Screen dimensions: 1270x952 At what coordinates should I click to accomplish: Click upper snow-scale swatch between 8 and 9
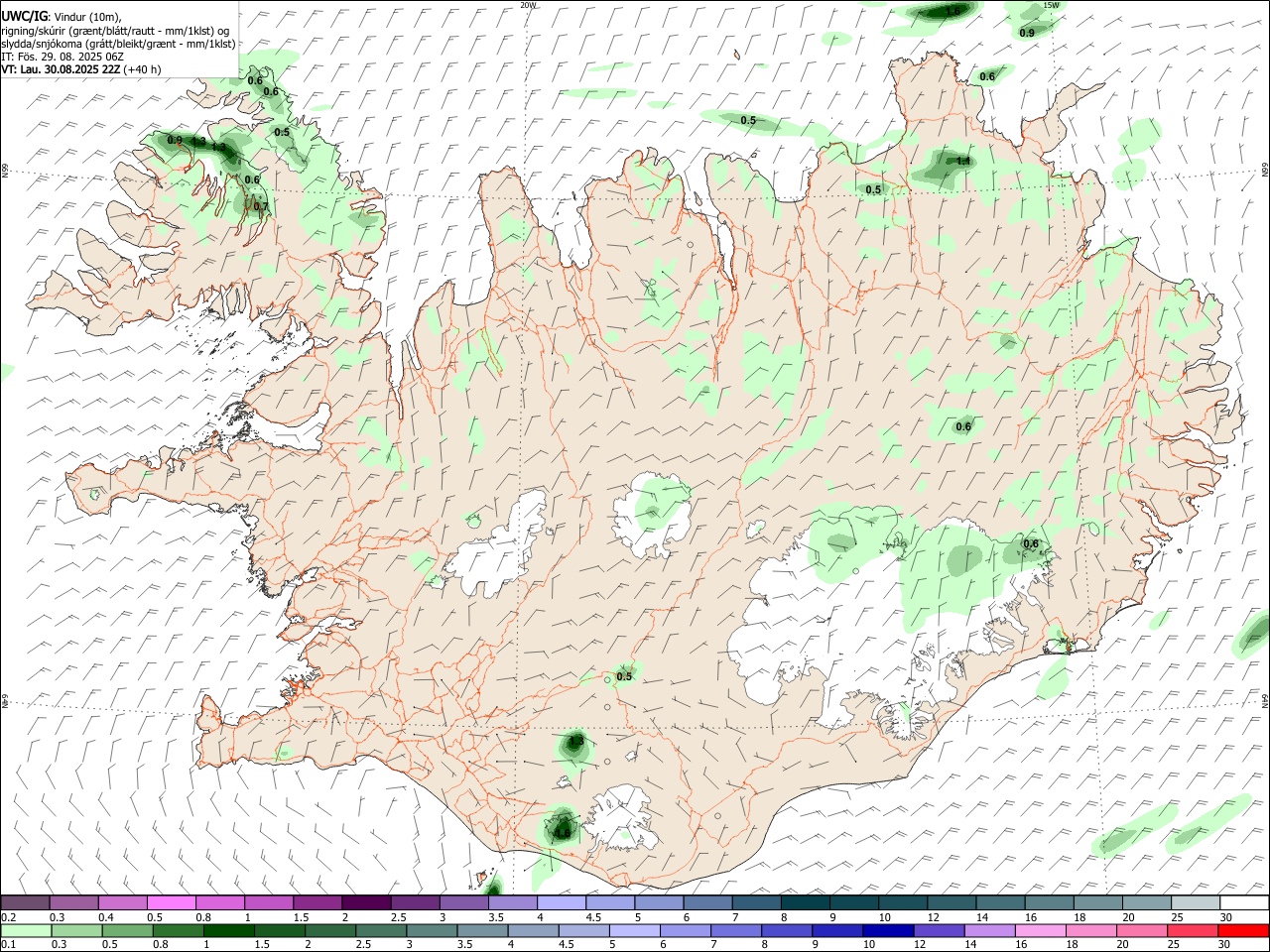click(x=806, y=902)
